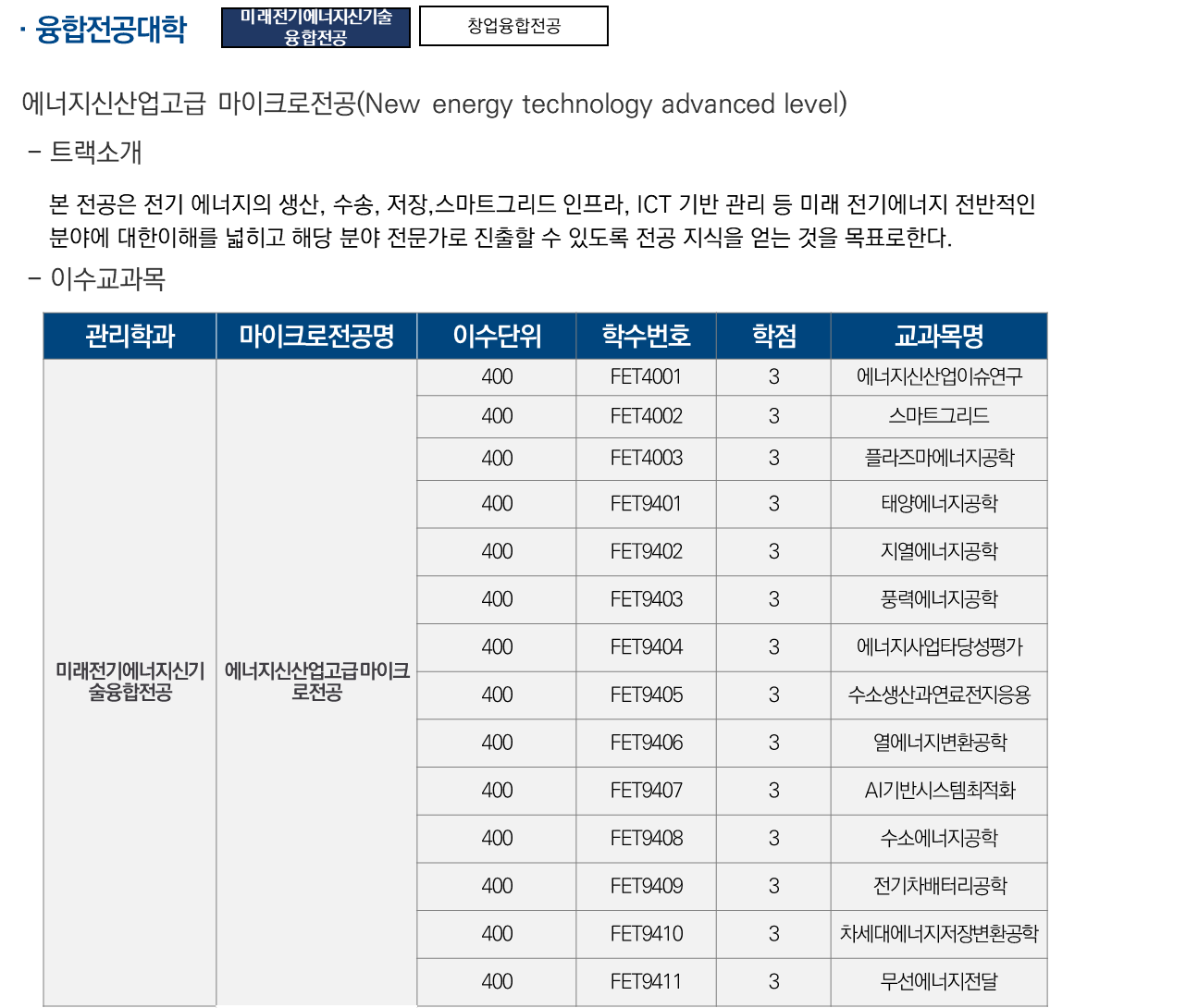Click the 이수교과목 section label
The height and width of the screenshot is (1008, 1186).
107,278
